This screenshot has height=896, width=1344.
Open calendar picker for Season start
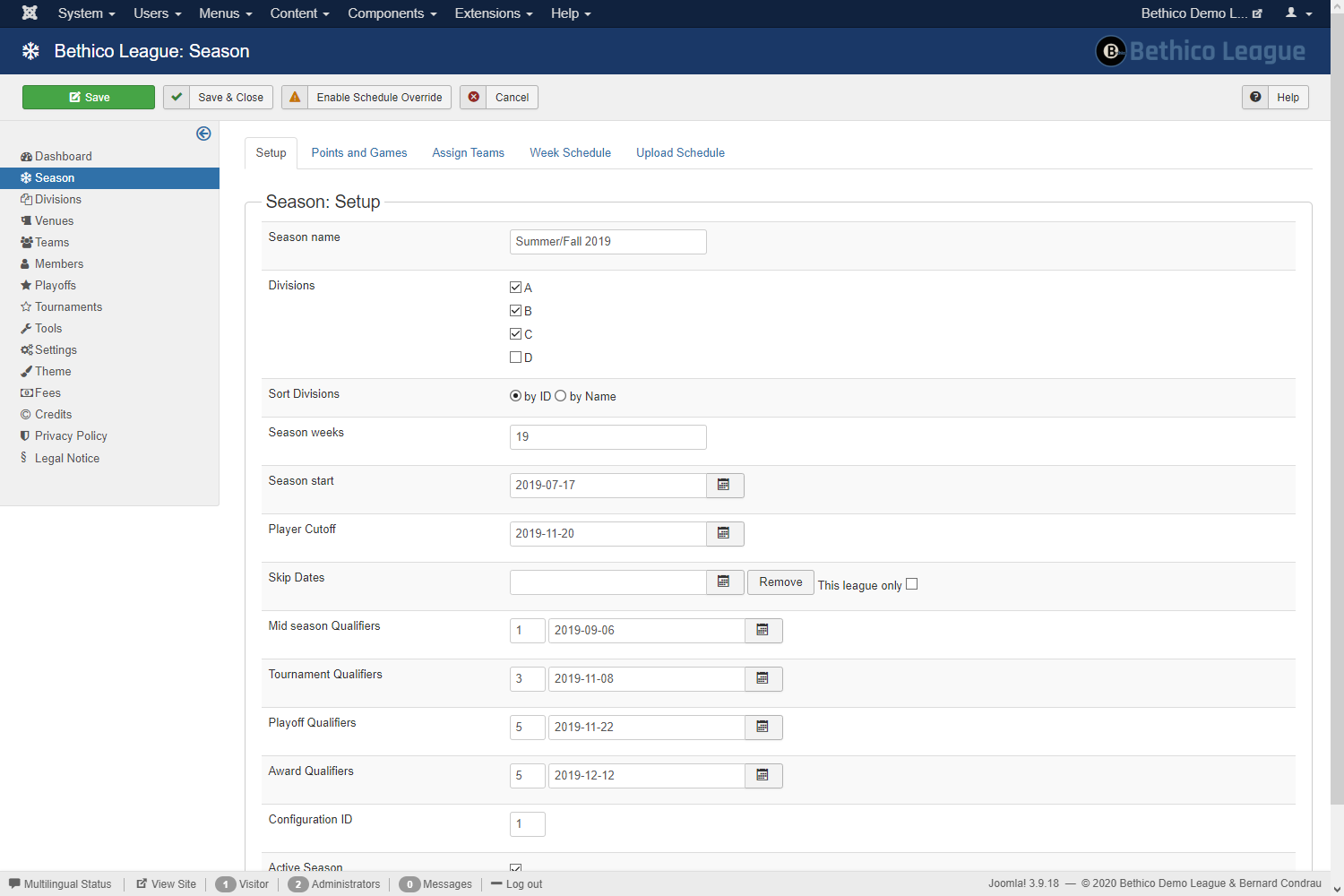724,485
